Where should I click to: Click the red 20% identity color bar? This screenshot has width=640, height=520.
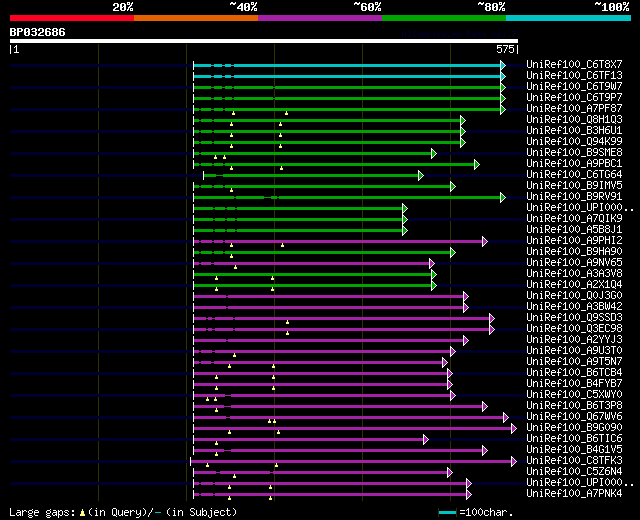(72, 18)
